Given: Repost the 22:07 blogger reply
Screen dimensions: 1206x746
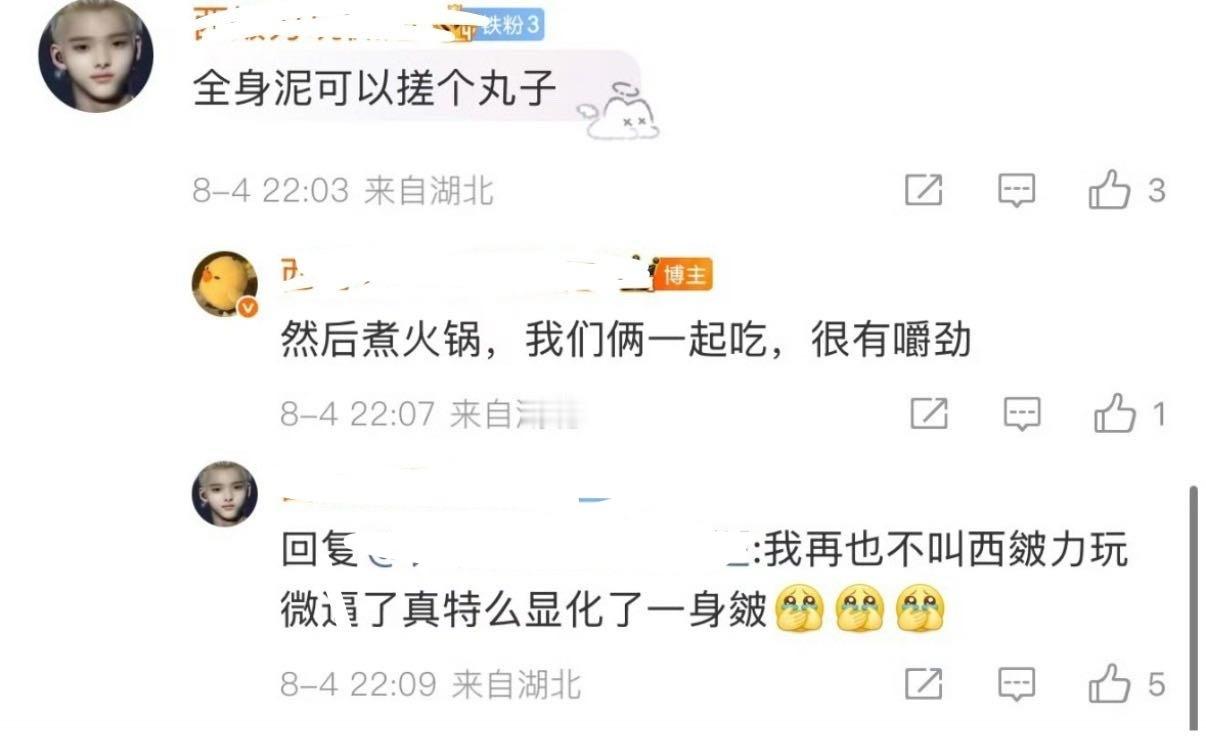Looking at the screenshot, I should pos(929,413).
